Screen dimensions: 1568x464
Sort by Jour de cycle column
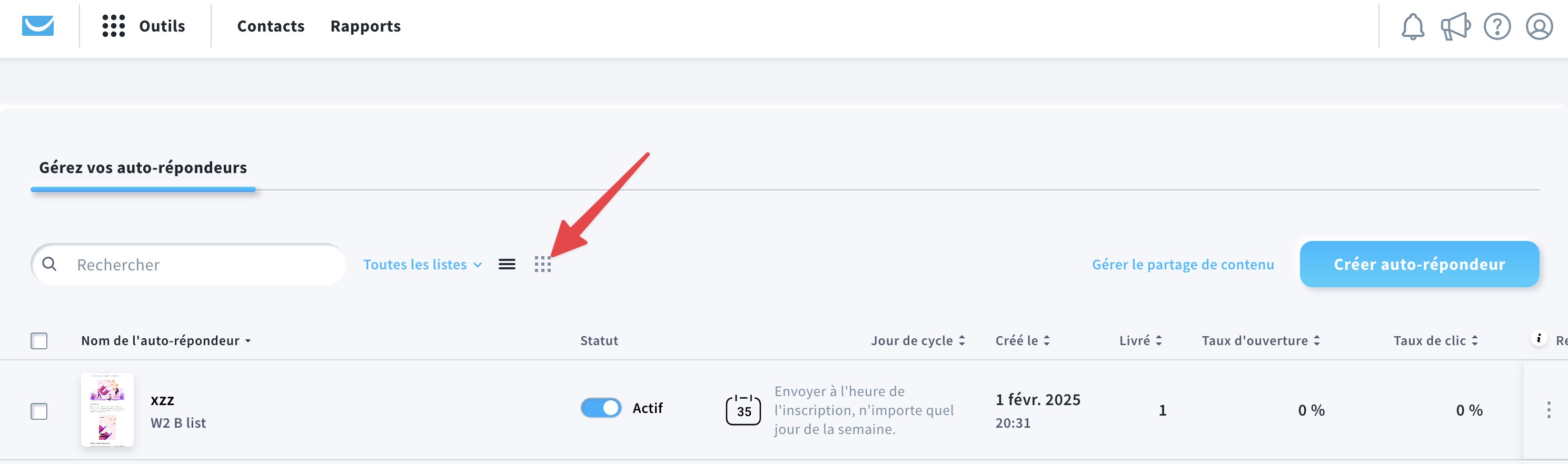[x=918, y=340]
